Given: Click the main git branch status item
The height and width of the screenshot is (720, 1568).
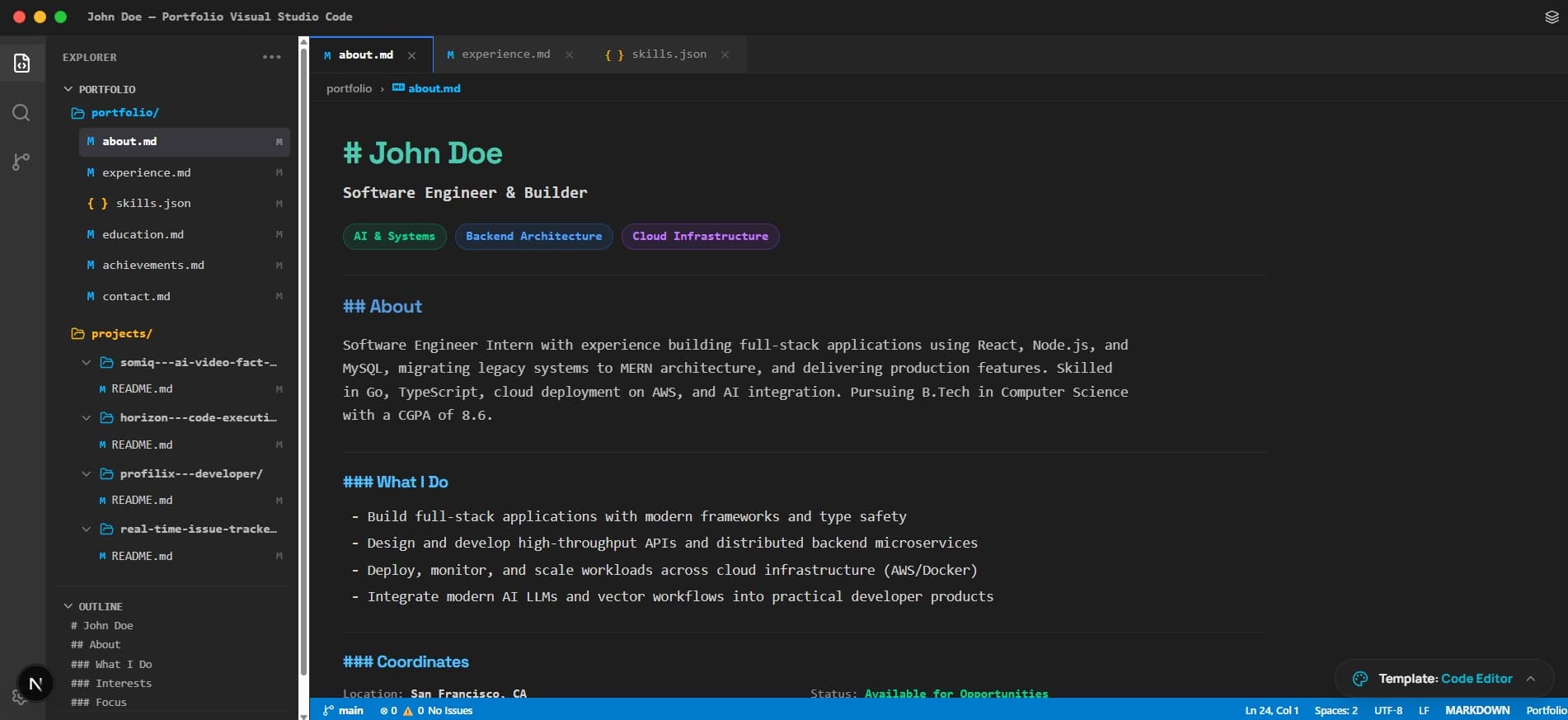Looking at the screenshot, I should 343,710.
